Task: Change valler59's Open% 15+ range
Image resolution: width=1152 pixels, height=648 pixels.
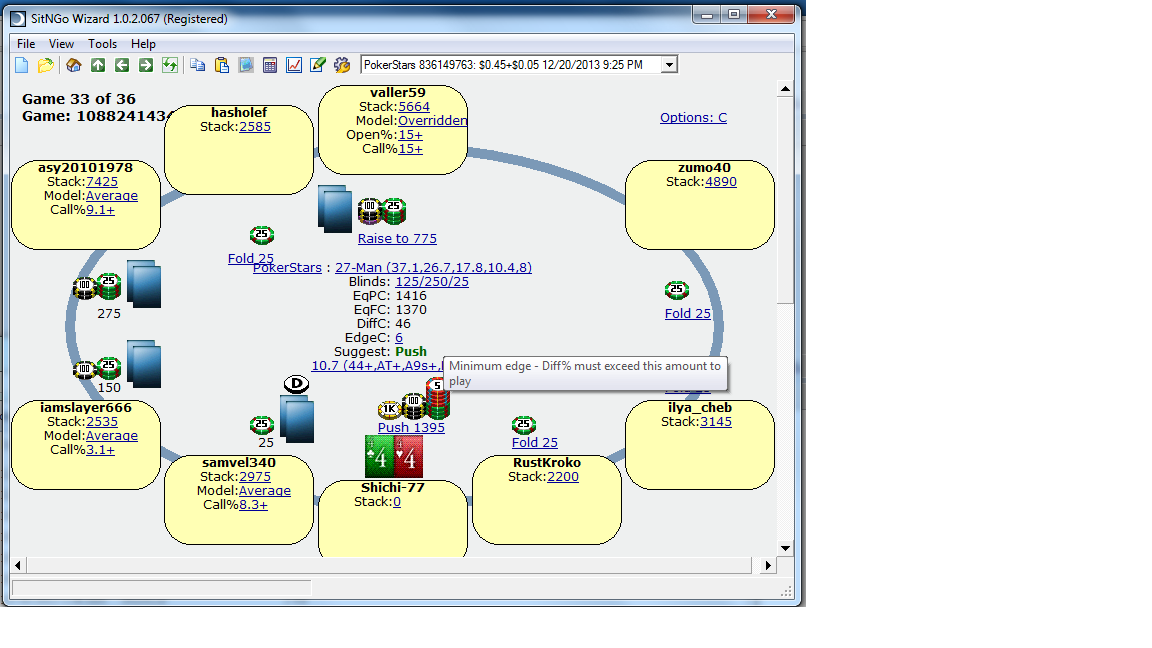Action: coord(411,135)
